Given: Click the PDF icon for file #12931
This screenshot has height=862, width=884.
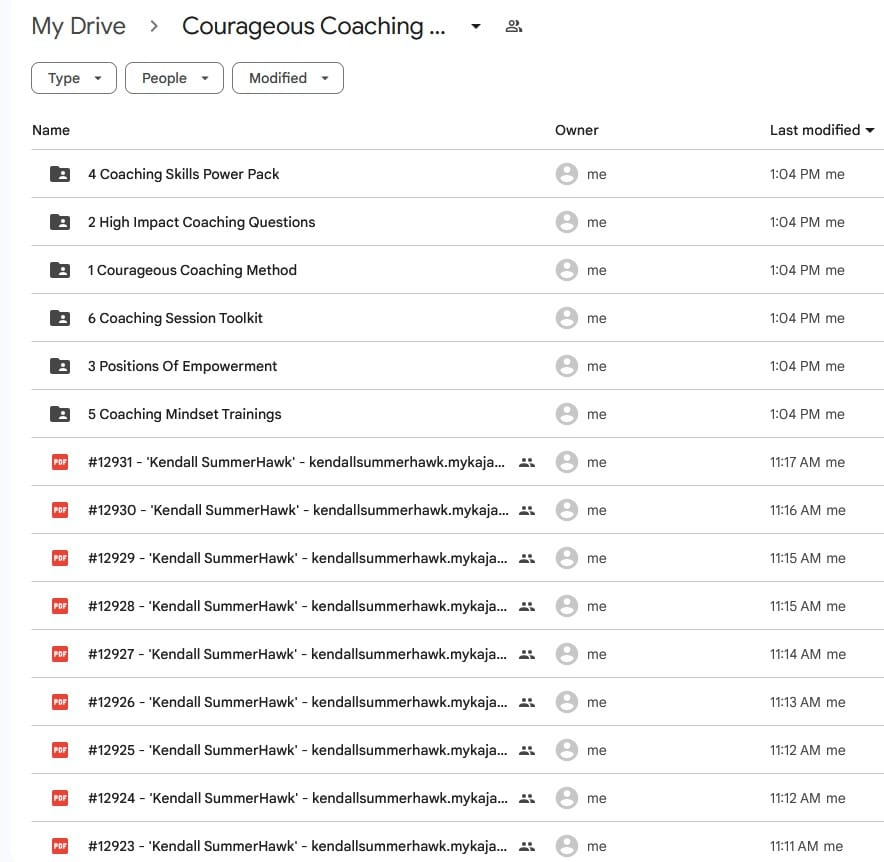Looking at the screenshot, I should coord(60,462).
